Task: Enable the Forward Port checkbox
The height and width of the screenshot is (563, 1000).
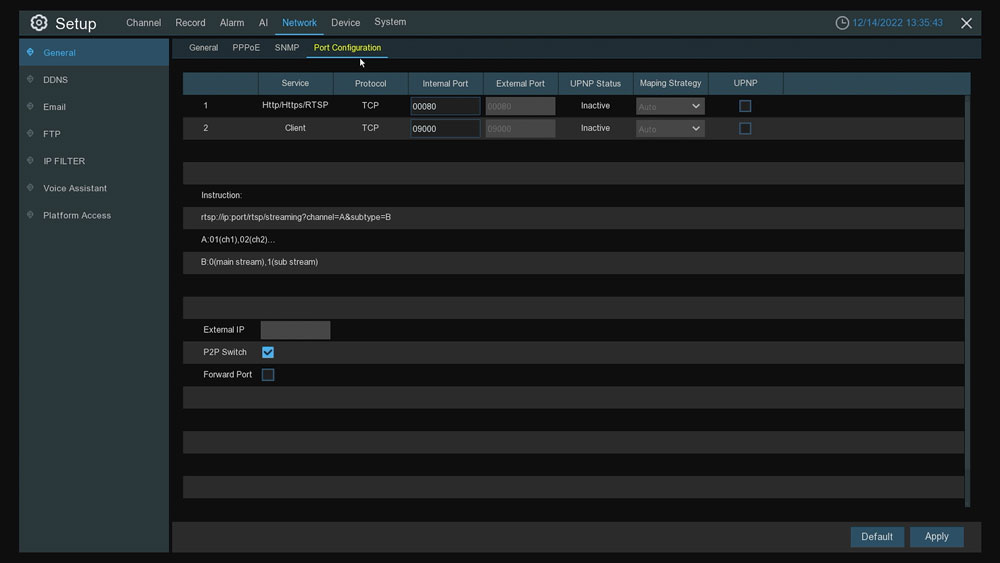Action: [x=268, y=374]
